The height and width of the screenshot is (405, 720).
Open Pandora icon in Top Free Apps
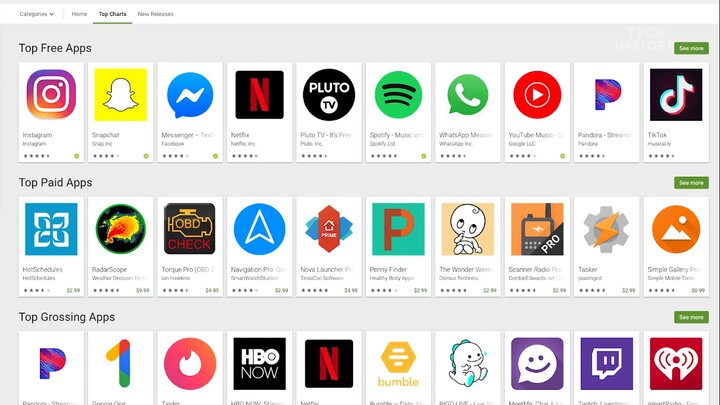click(607, 95)
